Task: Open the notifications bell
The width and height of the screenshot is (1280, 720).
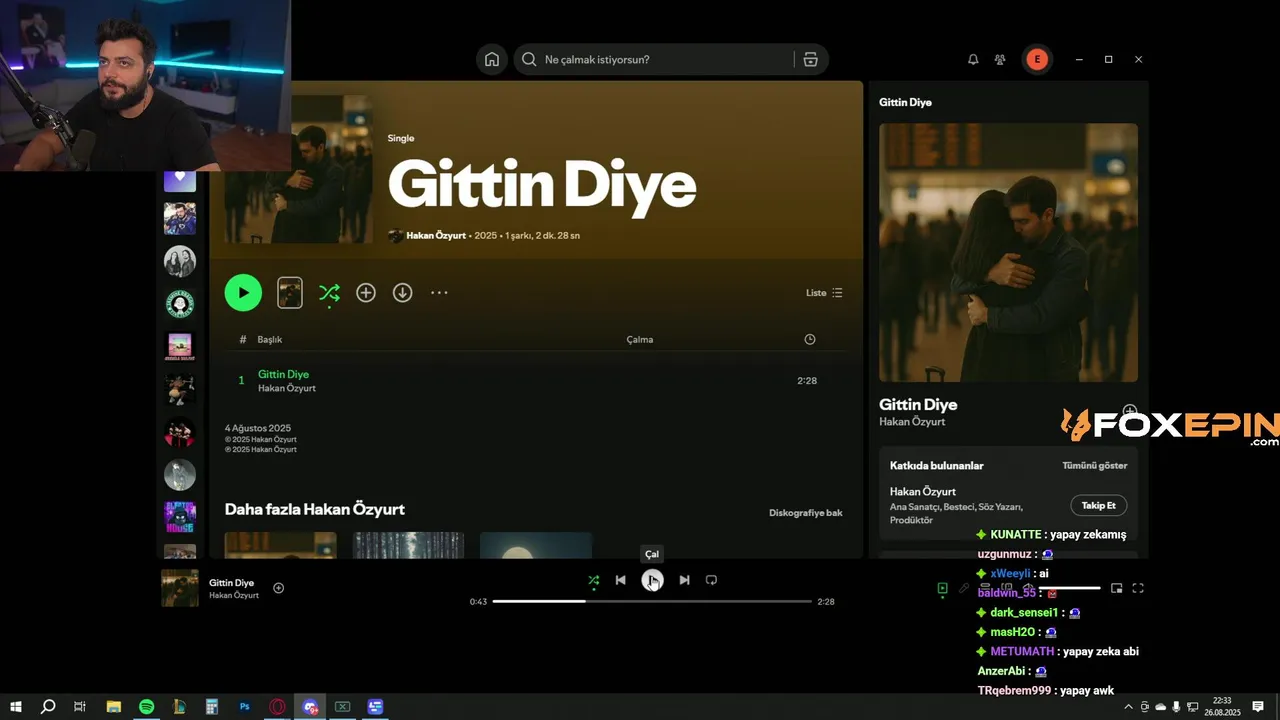Action: click(973, 59)
